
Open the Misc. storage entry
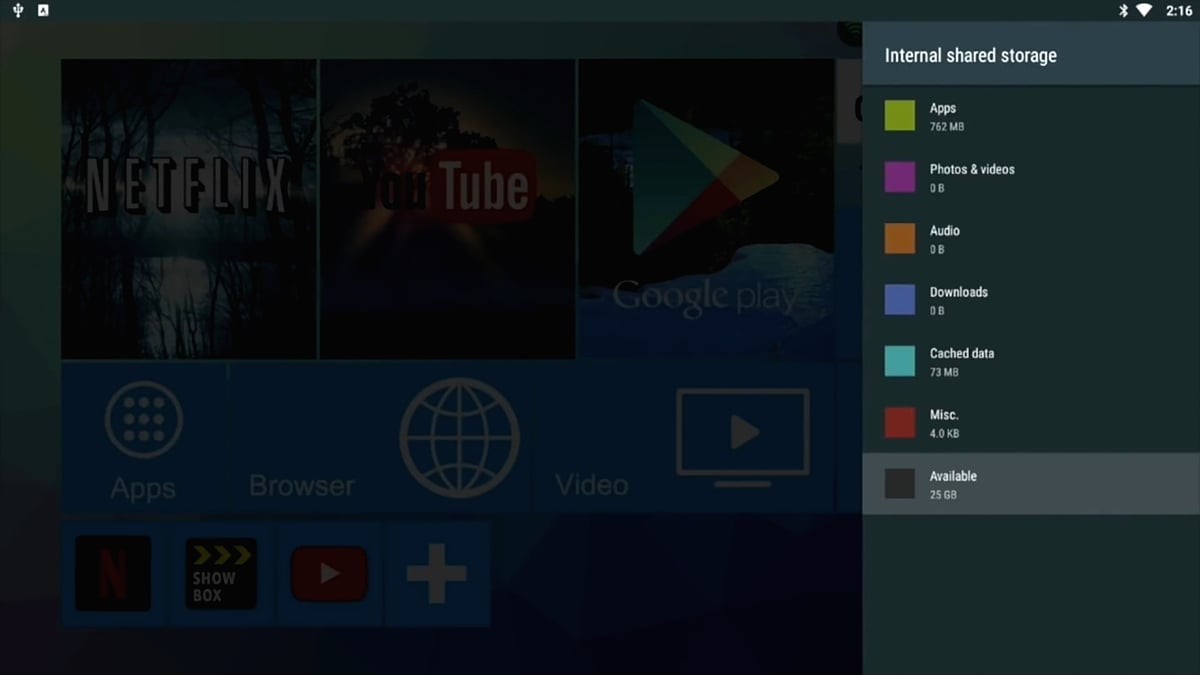click(1030, 423)
